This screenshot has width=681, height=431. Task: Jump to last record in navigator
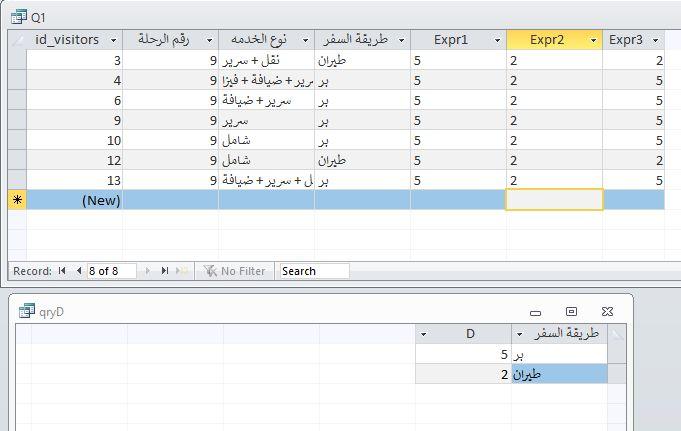coord(164,271)
